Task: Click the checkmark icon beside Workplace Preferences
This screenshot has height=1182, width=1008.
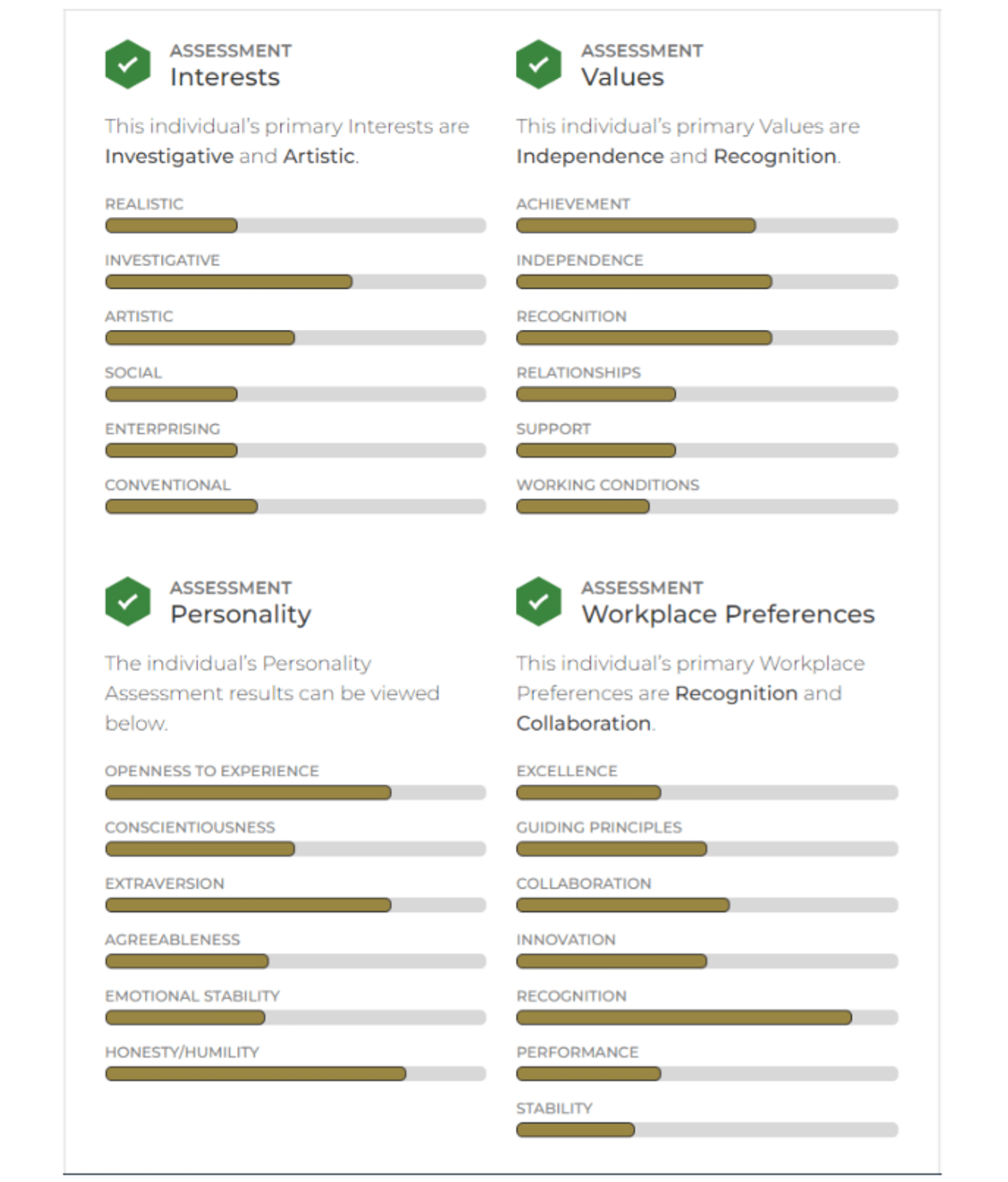Action: tap(539, 601)
